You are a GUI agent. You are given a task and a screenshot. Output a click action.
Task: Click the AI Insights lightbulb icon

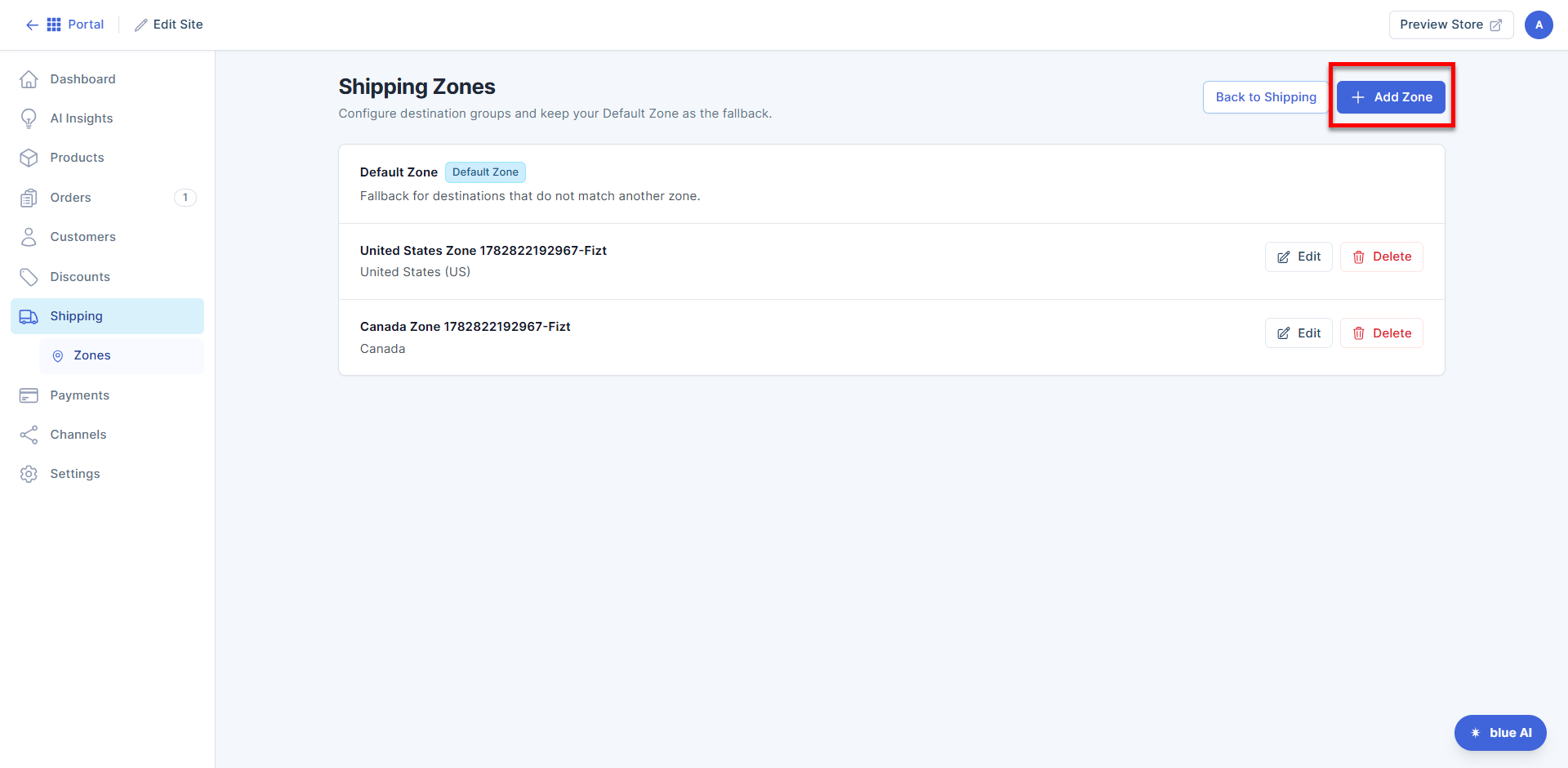pyautogui.click(x=29, y=118)
